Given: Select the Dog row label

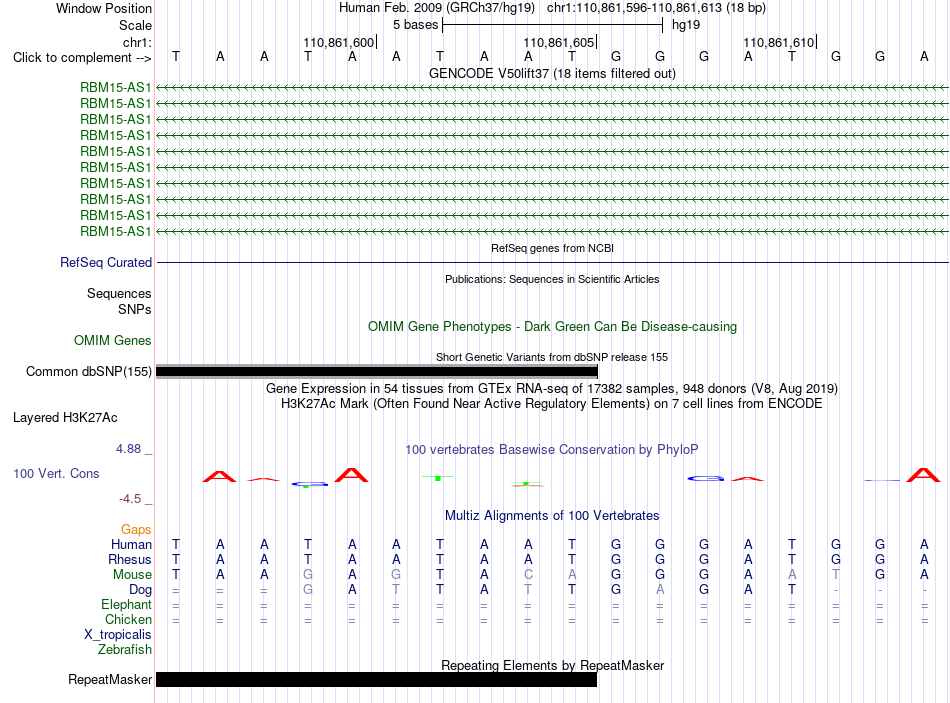Looking at the screenshot, I should (140, 589).
